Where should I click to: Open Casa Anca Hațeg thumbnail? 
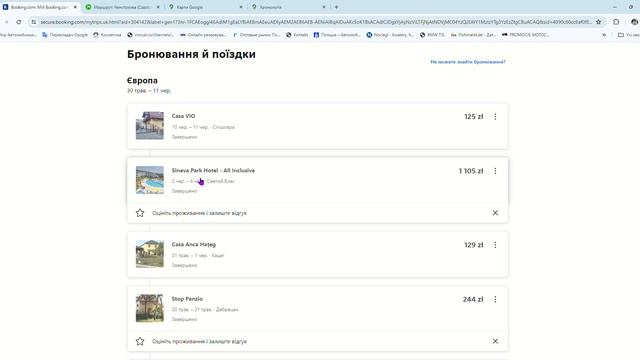150,254
